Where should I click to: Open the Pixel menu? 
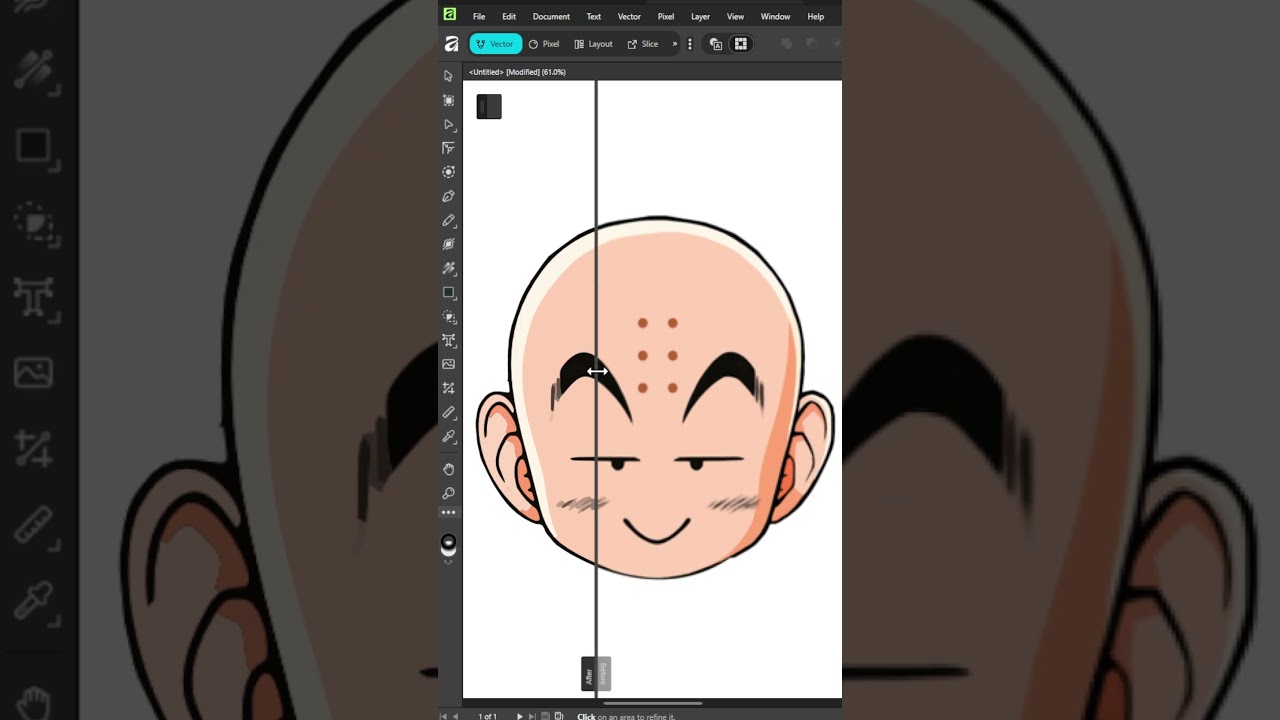point(666,17)
